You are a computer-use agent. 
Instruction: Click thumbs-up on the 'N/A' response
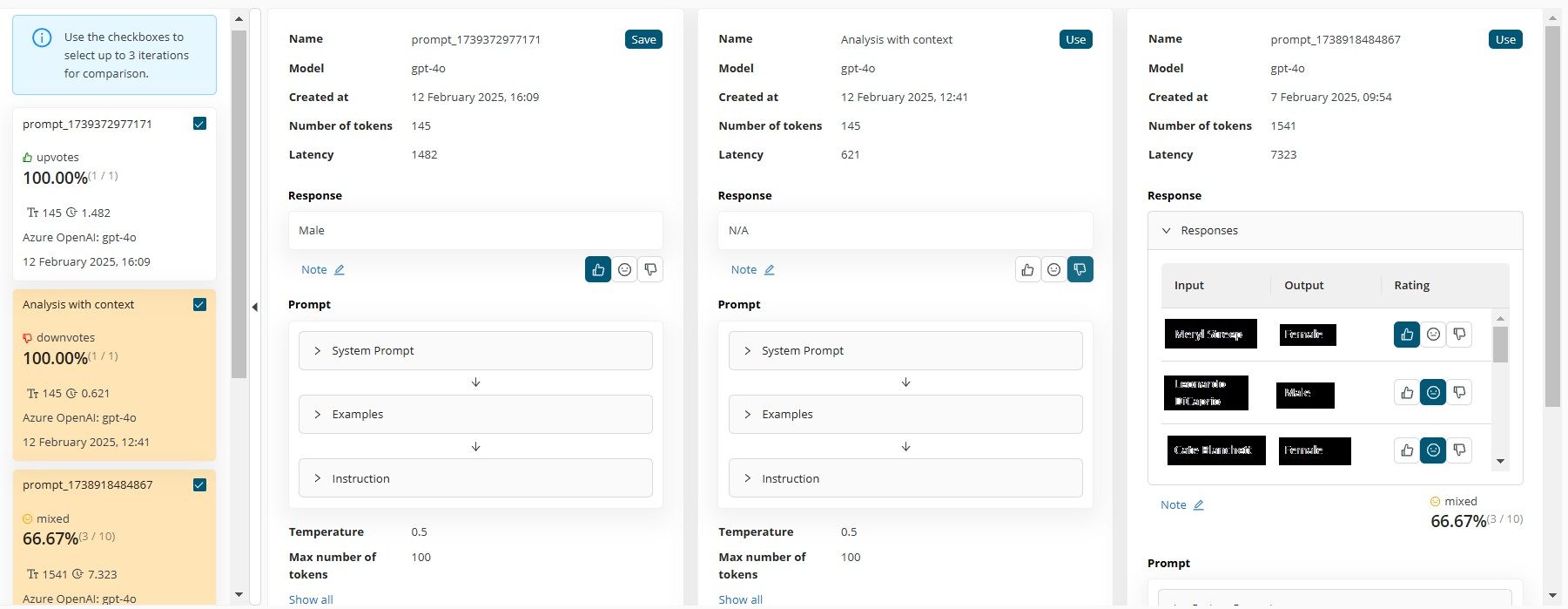click(x=1027, y=270)
